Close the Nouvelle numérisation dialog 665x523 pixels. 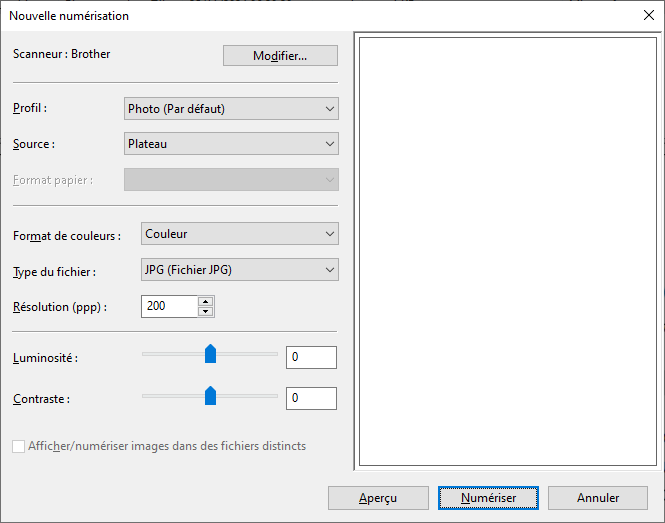647,15
